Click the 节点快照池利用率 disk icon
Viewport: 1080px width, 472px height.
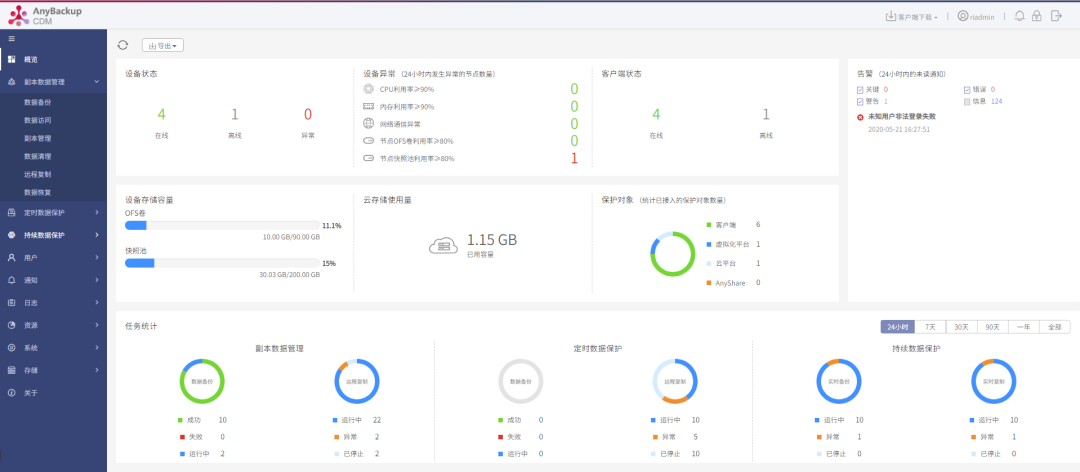pyautogui.click(x=368, y=158)
